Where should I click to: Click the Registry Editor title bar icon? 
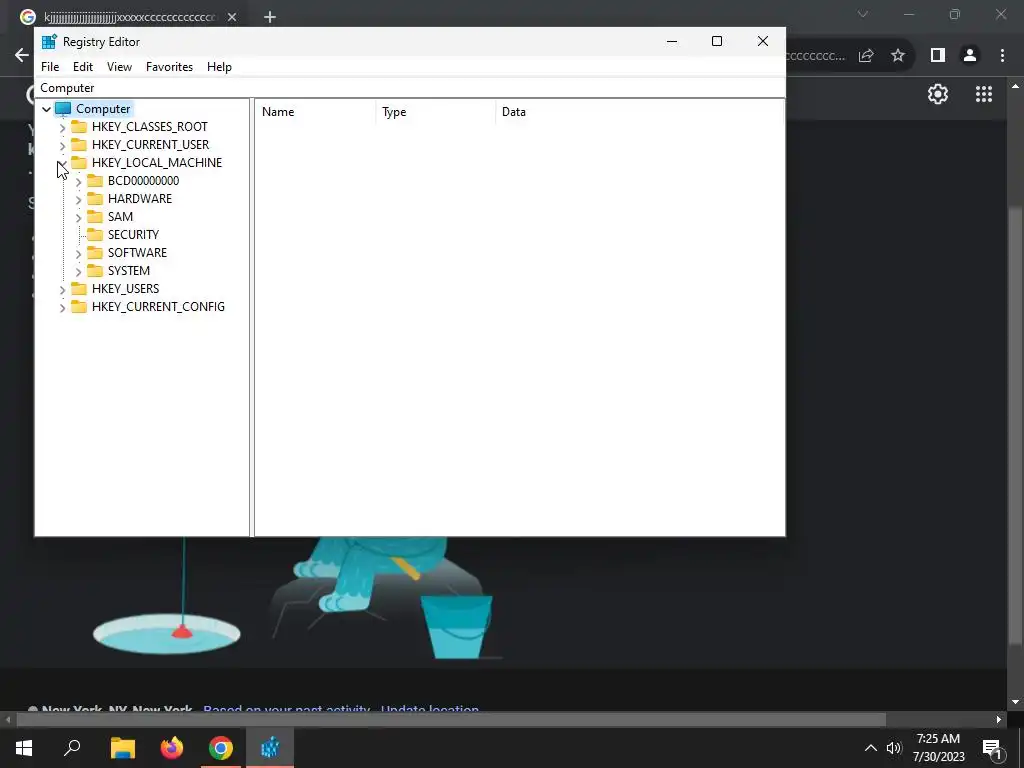click(x=49, y=42)
